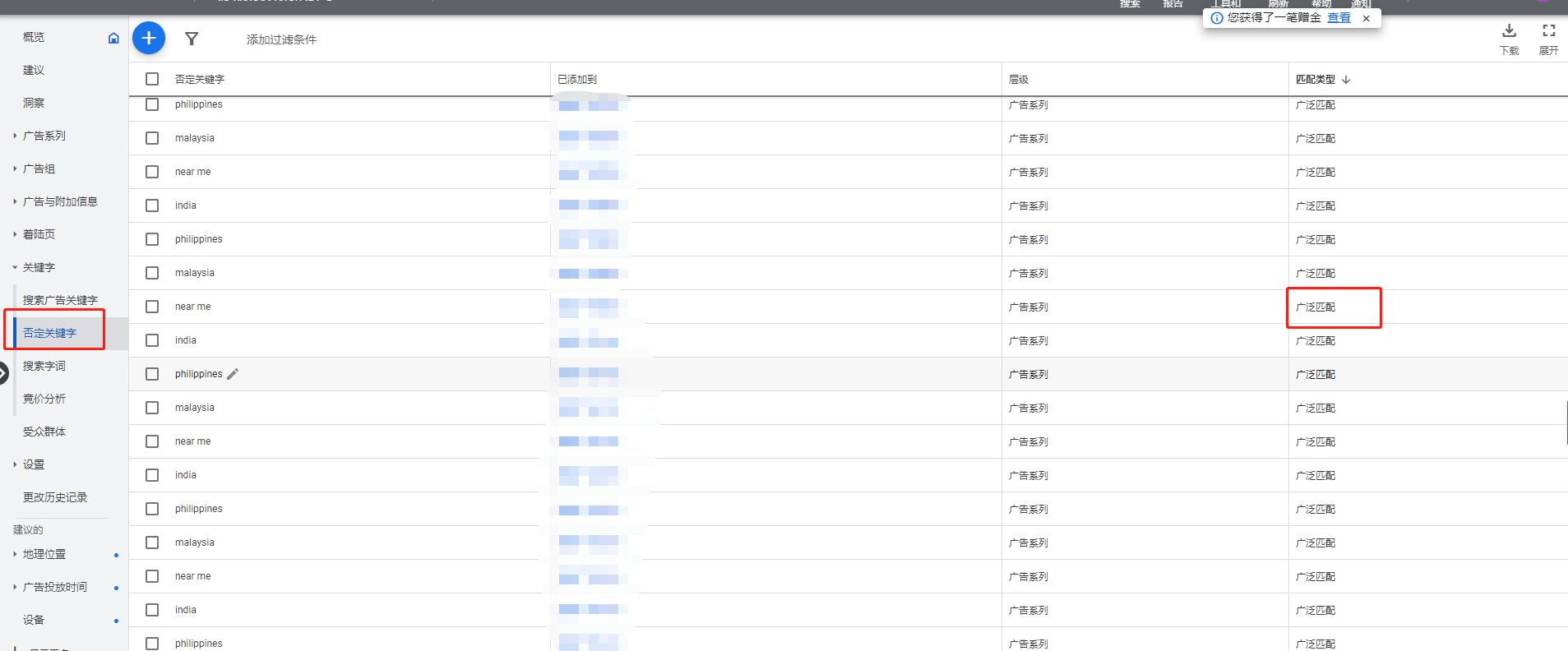
Task: Sort by the 匹配类型 column header
Action: pos(1316,80)
